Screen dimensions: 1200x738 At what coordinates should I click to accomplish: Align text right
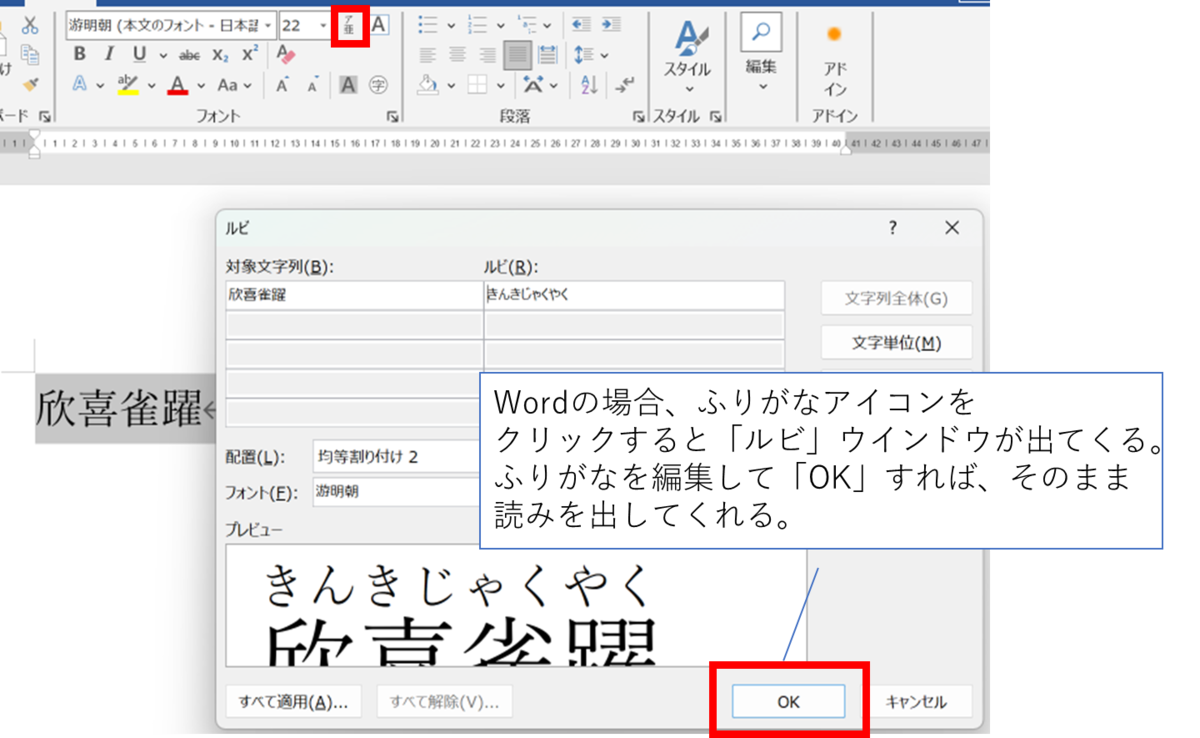(x=488, y=56)
